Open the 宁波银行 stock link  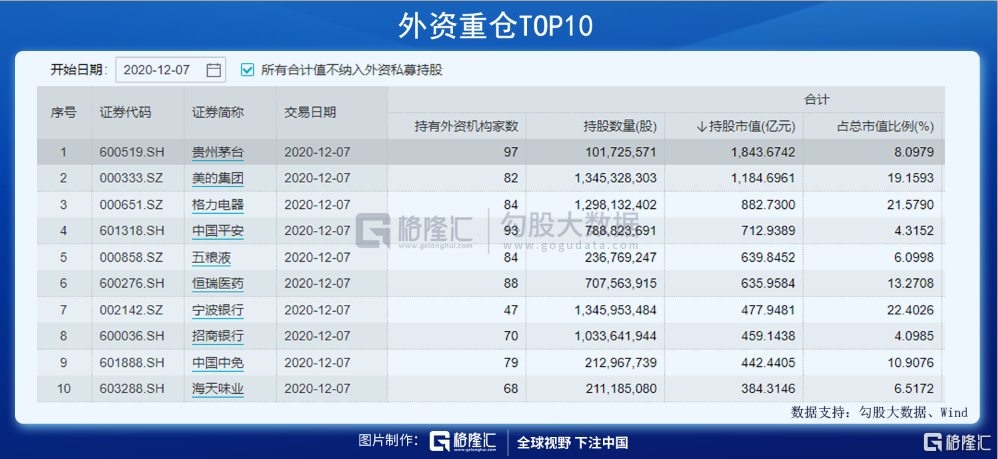click(x=218, y=310)
